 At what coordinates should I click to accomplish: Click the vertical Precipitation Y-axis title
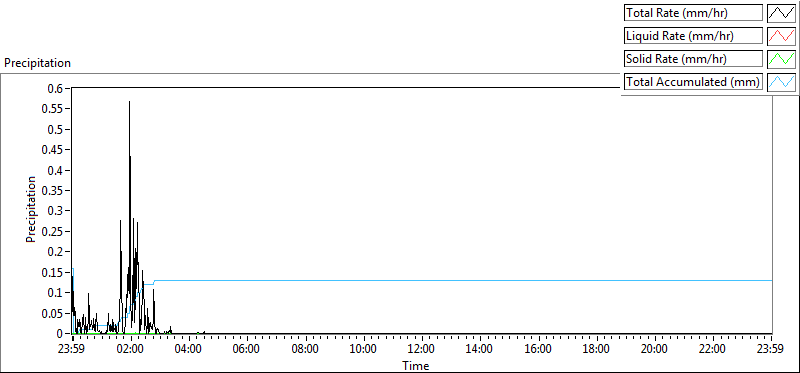(32, 209)
